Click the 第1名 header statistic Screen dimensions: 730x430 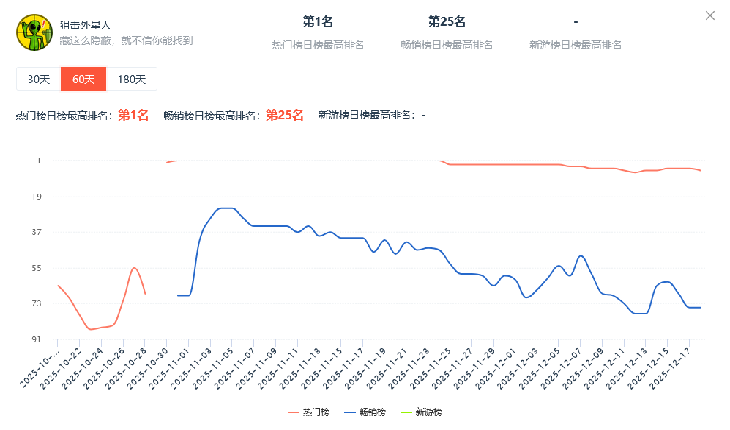317,21
